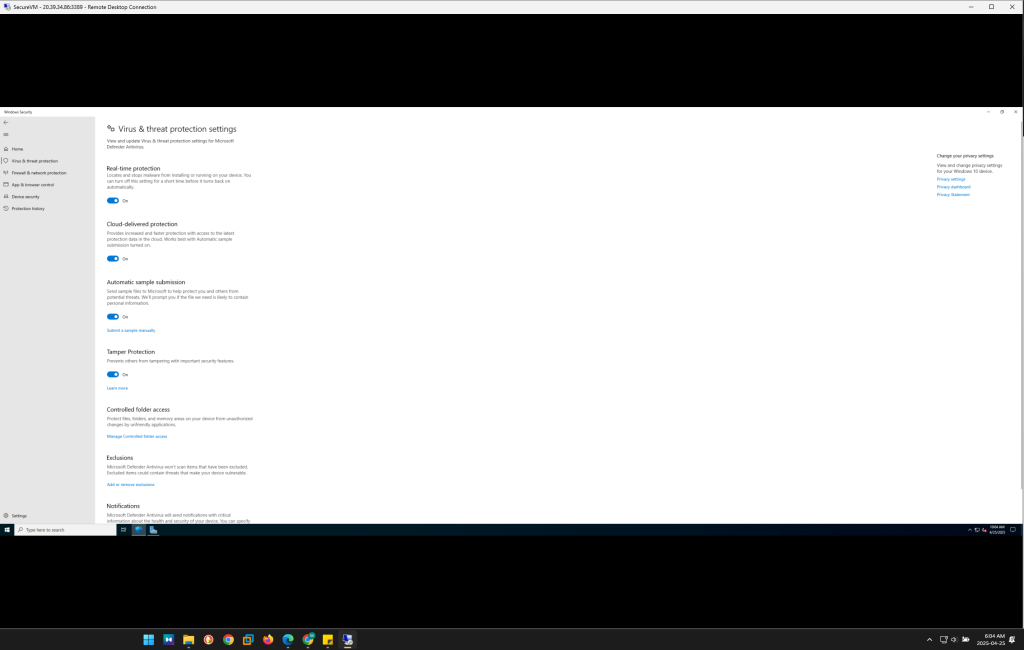
Task: Open Sticky Notes from the host taskbar
Action: [328, 640]
